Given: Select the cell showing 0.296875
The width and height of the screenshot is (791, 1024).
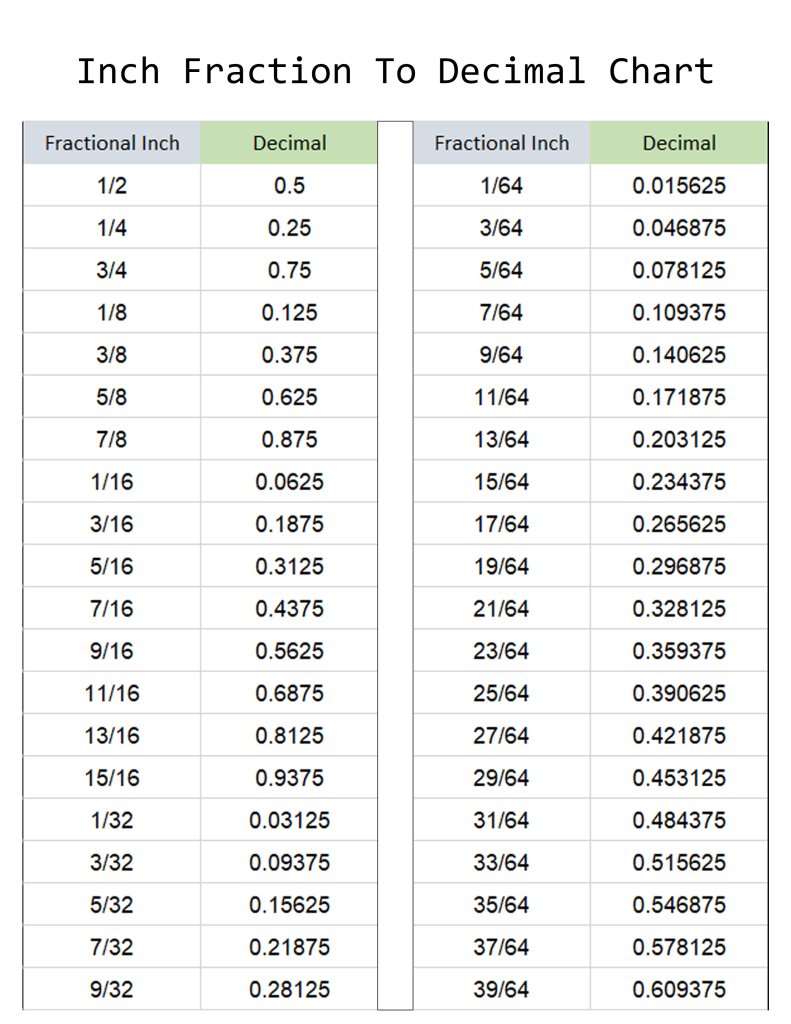Looking at the screenshot, I should pos(679,566).
